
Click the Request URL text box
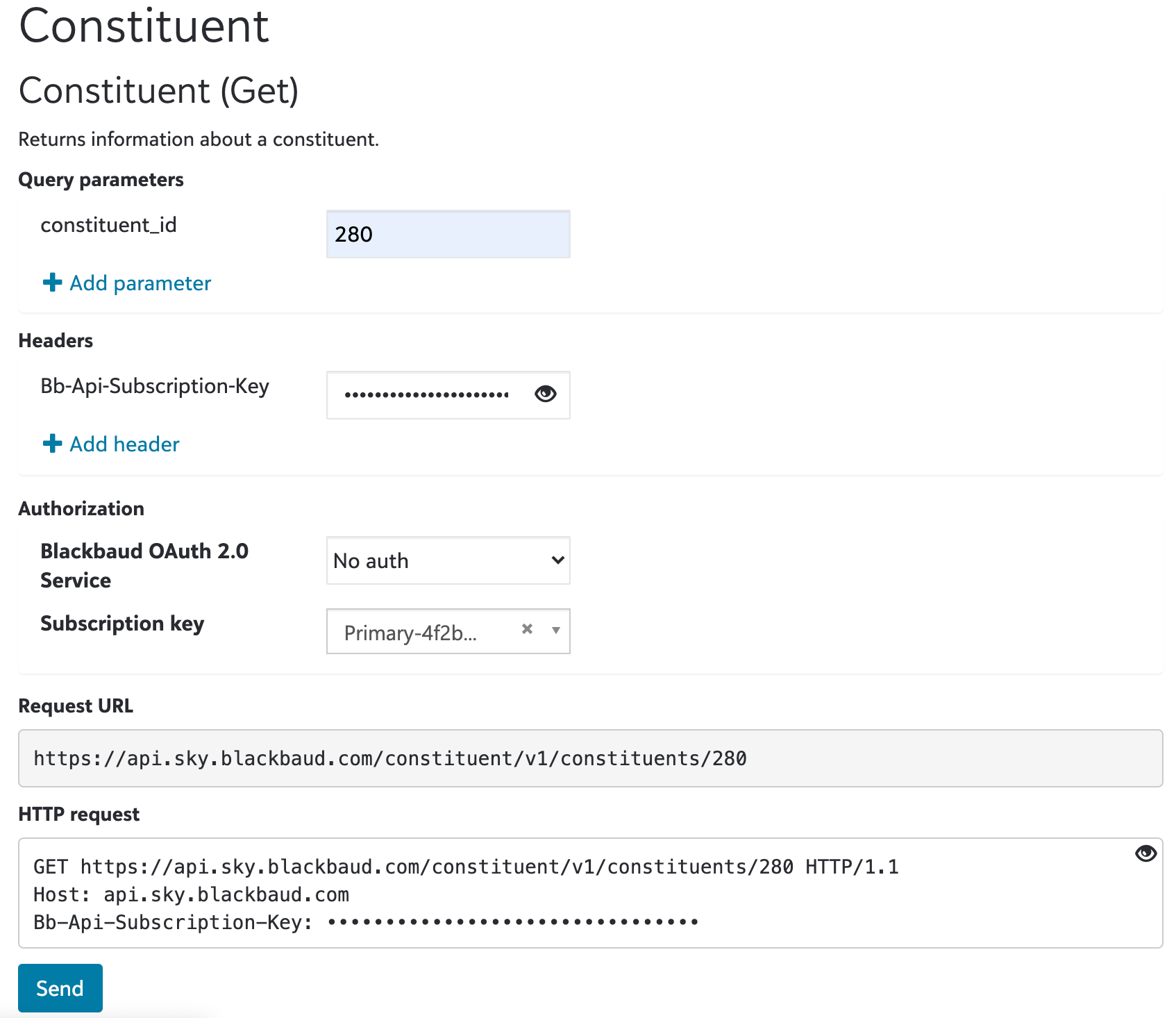(590, 758)
